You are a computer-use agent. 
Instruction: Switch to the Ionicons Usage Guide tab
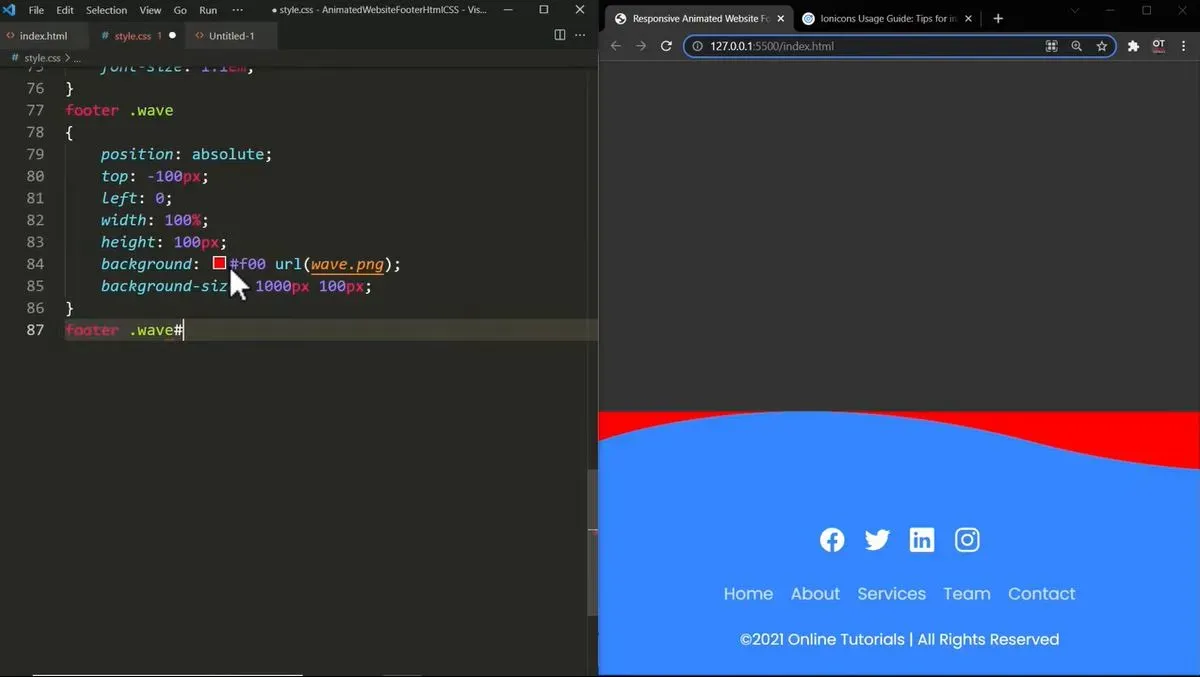(882, 18)
